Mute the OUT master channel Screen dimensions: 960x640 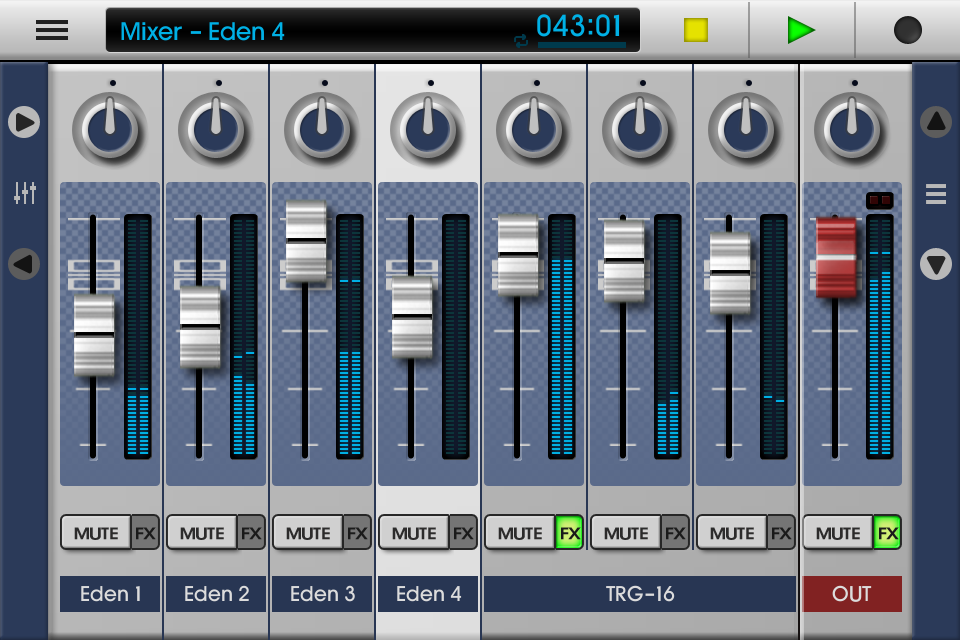click(x=837, y=533)
